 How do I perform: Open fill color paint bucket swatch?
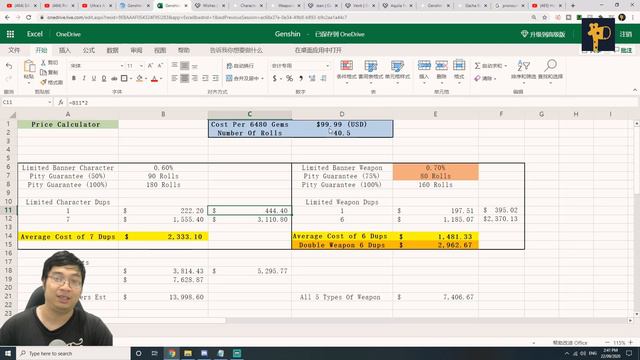click(140, 78)
